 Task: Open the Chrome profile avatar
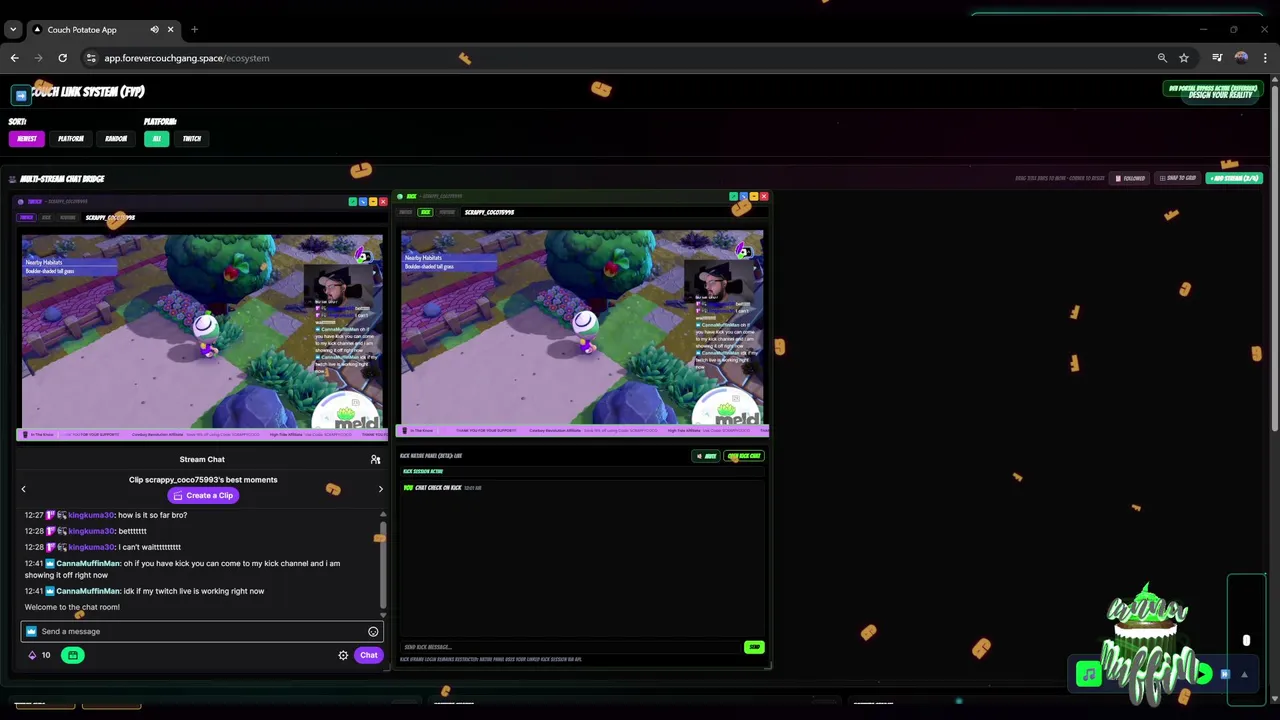tap(1241, 58)
